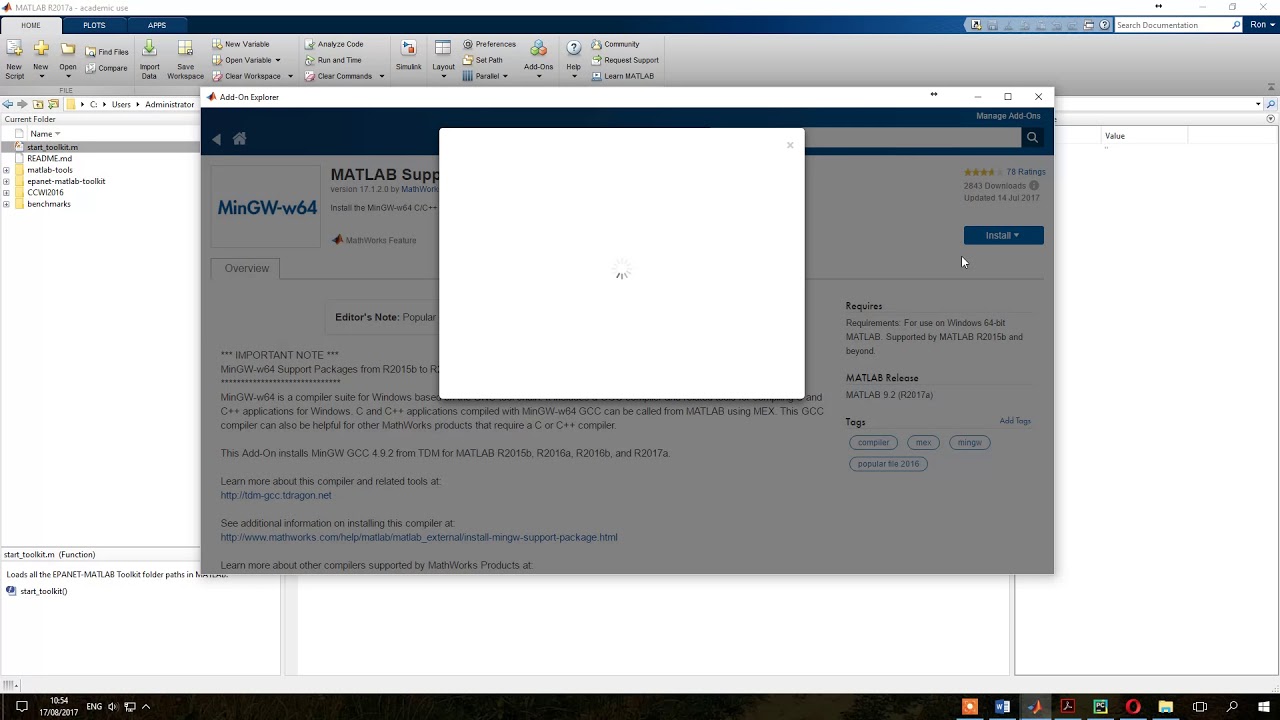1280x720 pixels.
Task: Click Add-On Explorer home icon
Action: click(x=239, y=139)
